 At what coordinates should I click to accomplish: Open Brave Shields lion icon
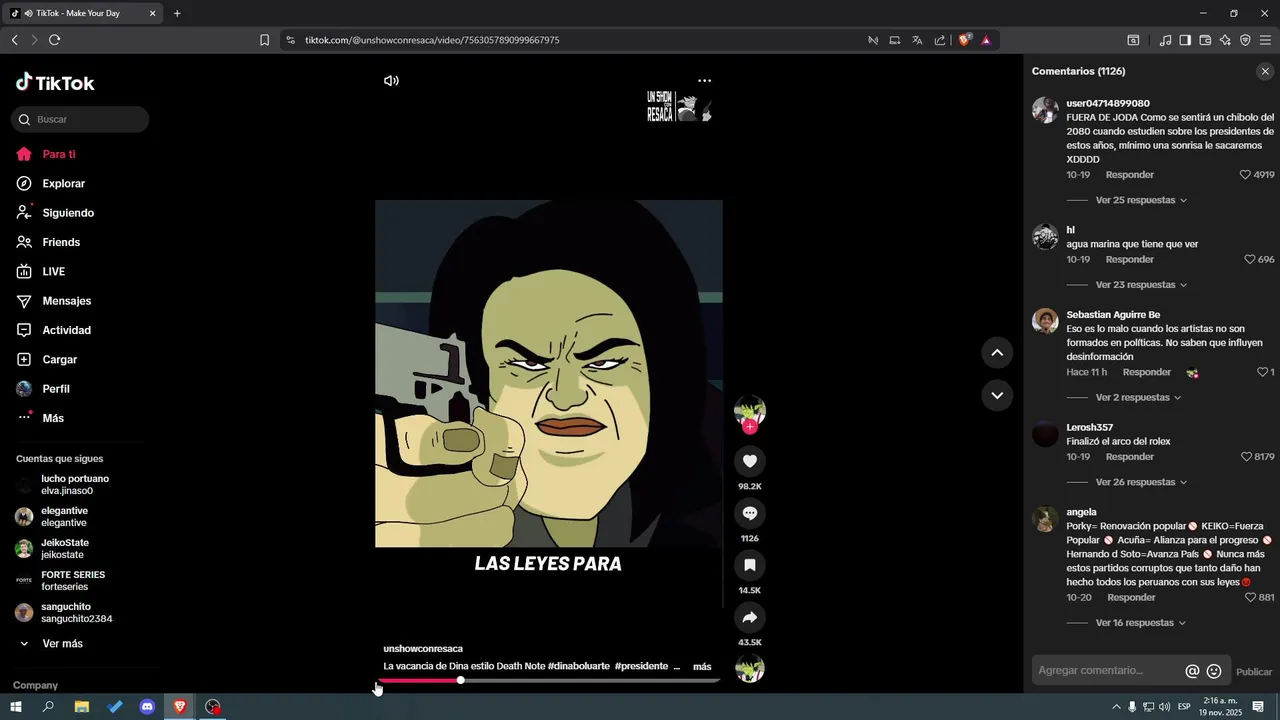[964, 40]
